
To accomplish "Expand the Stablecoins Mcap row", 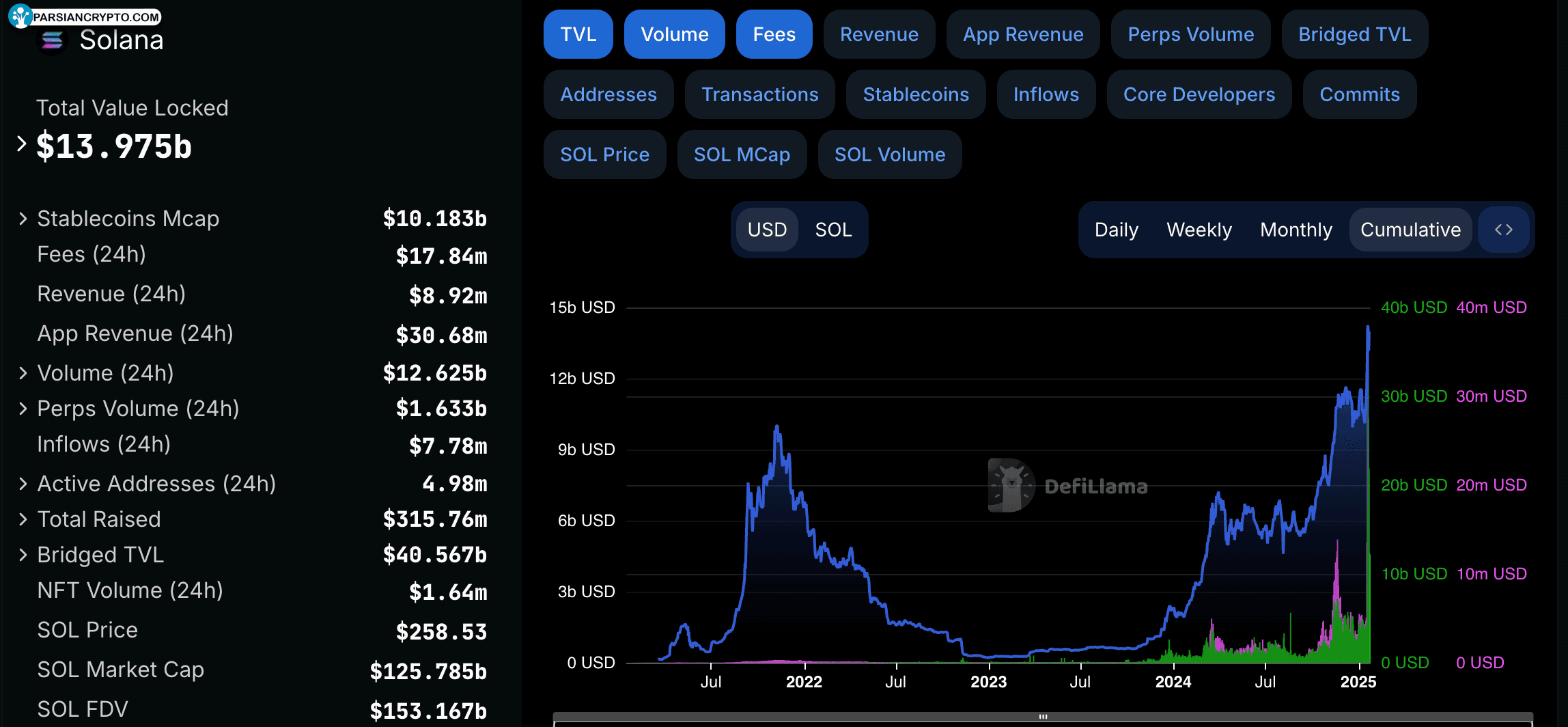I will (x=23, y=219).
